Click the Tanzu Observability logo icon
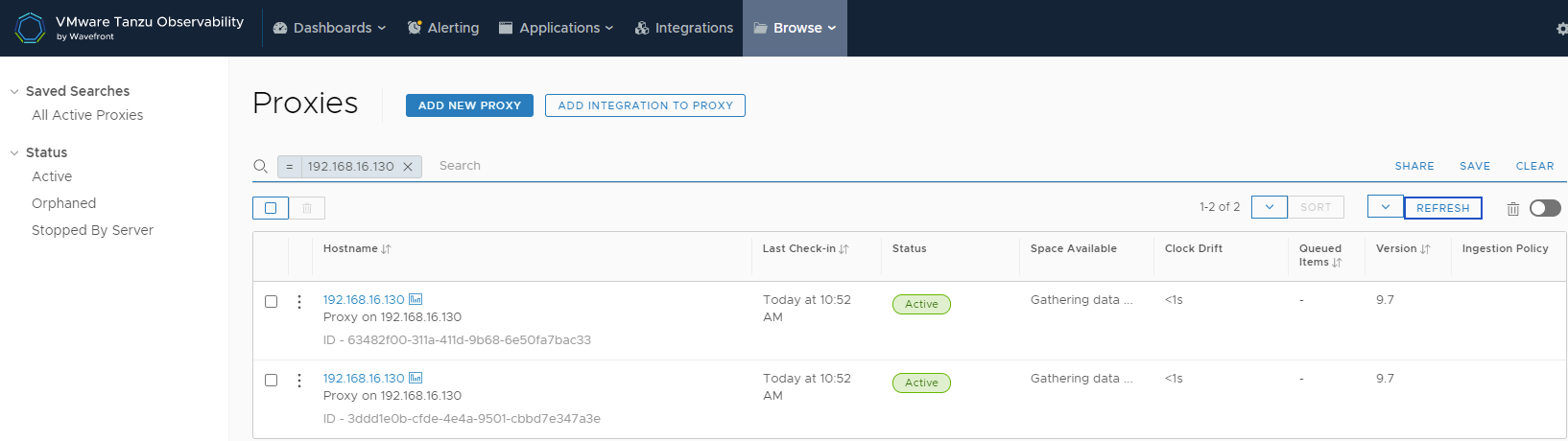The height and width of the screenshot is (441, 1568). pyautogui.click(x=31, y=28)
